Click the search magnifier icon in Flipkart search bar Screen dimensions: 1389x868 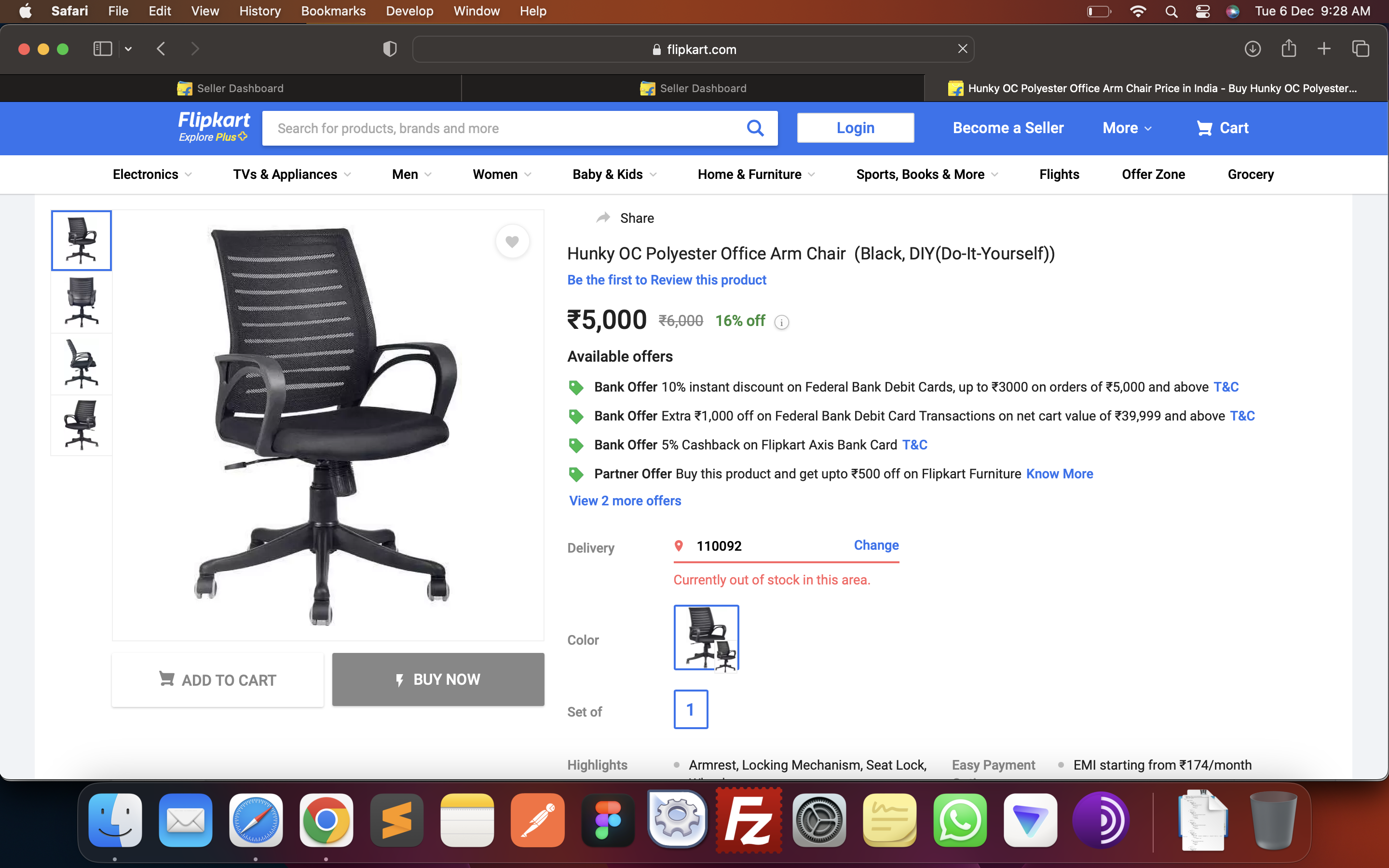point(755,128)
